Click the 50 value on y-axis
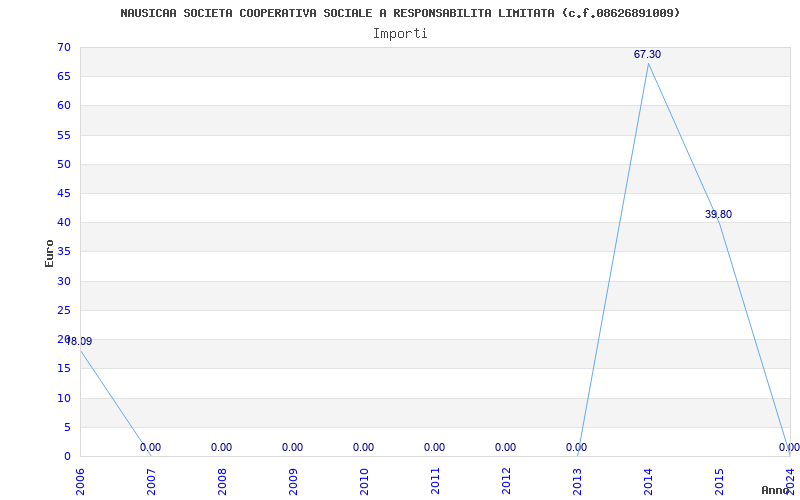The image size is (800, 500). pyautogui.click(x=64, y=164)
